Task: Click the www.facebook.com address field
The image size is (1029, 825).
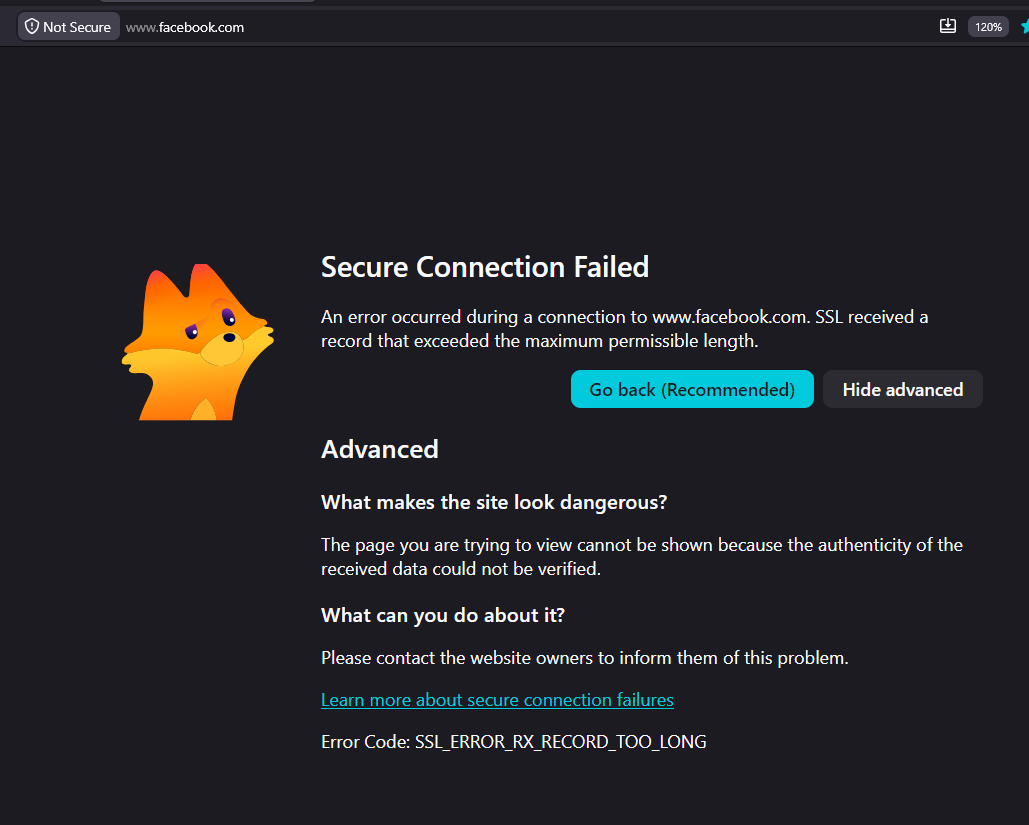Action: [x=184, y=27]
